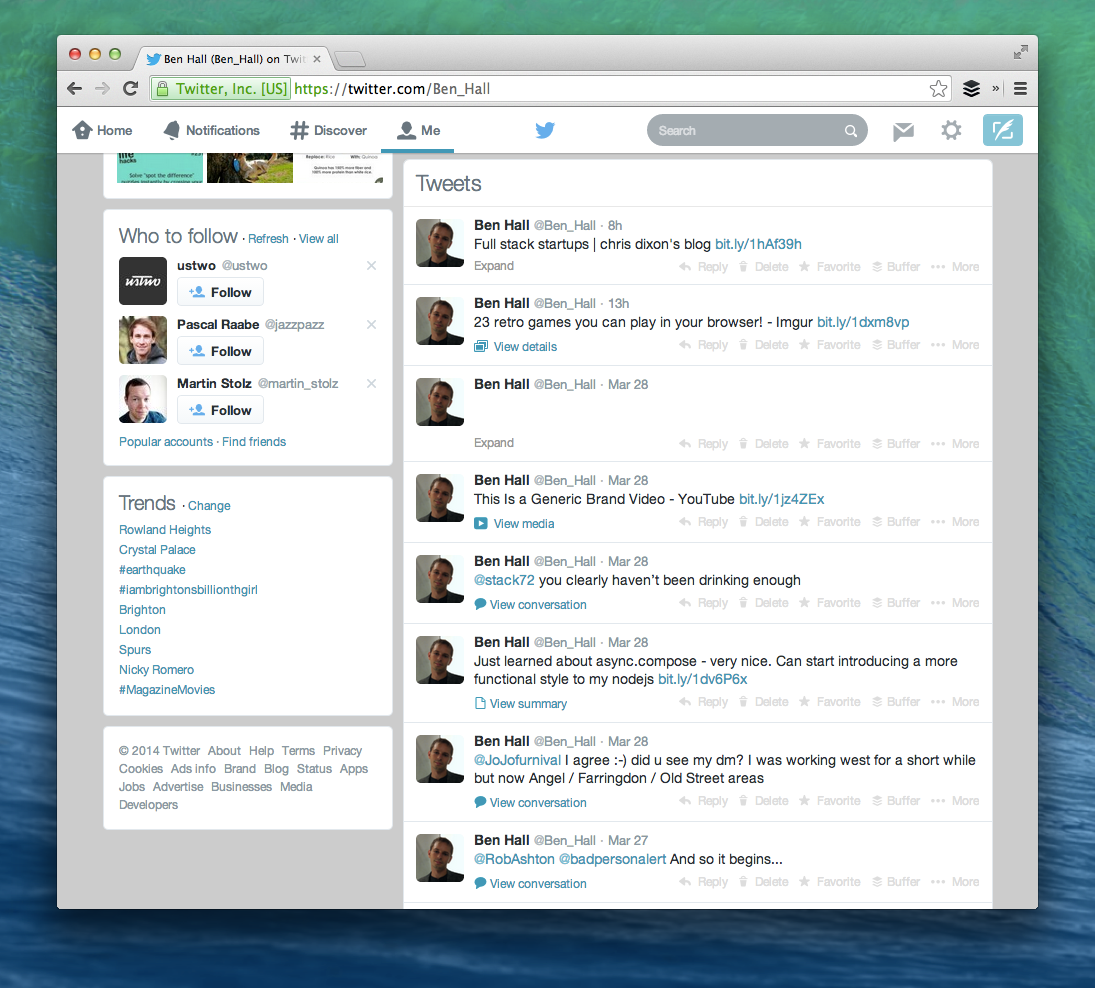This screenshot has width=1095, height=988.
Task: Reply to the Generic Brand Video tweet
Action: [x=704, y=522]
